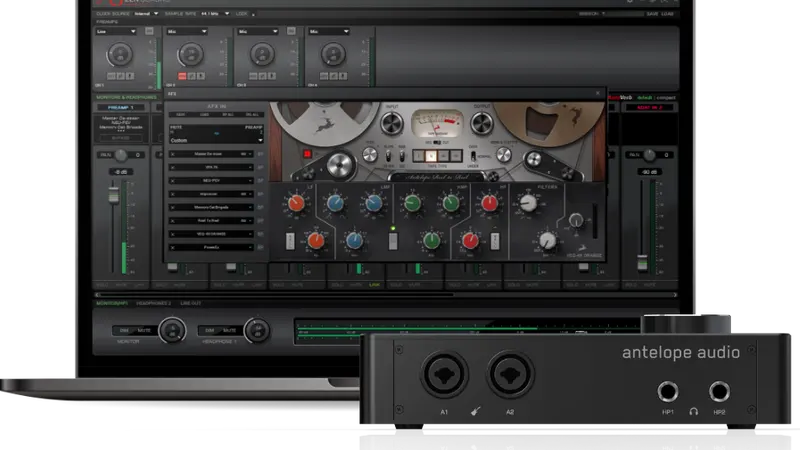
Task: Mute the Headphone 1 output
Action: (228, 330)
